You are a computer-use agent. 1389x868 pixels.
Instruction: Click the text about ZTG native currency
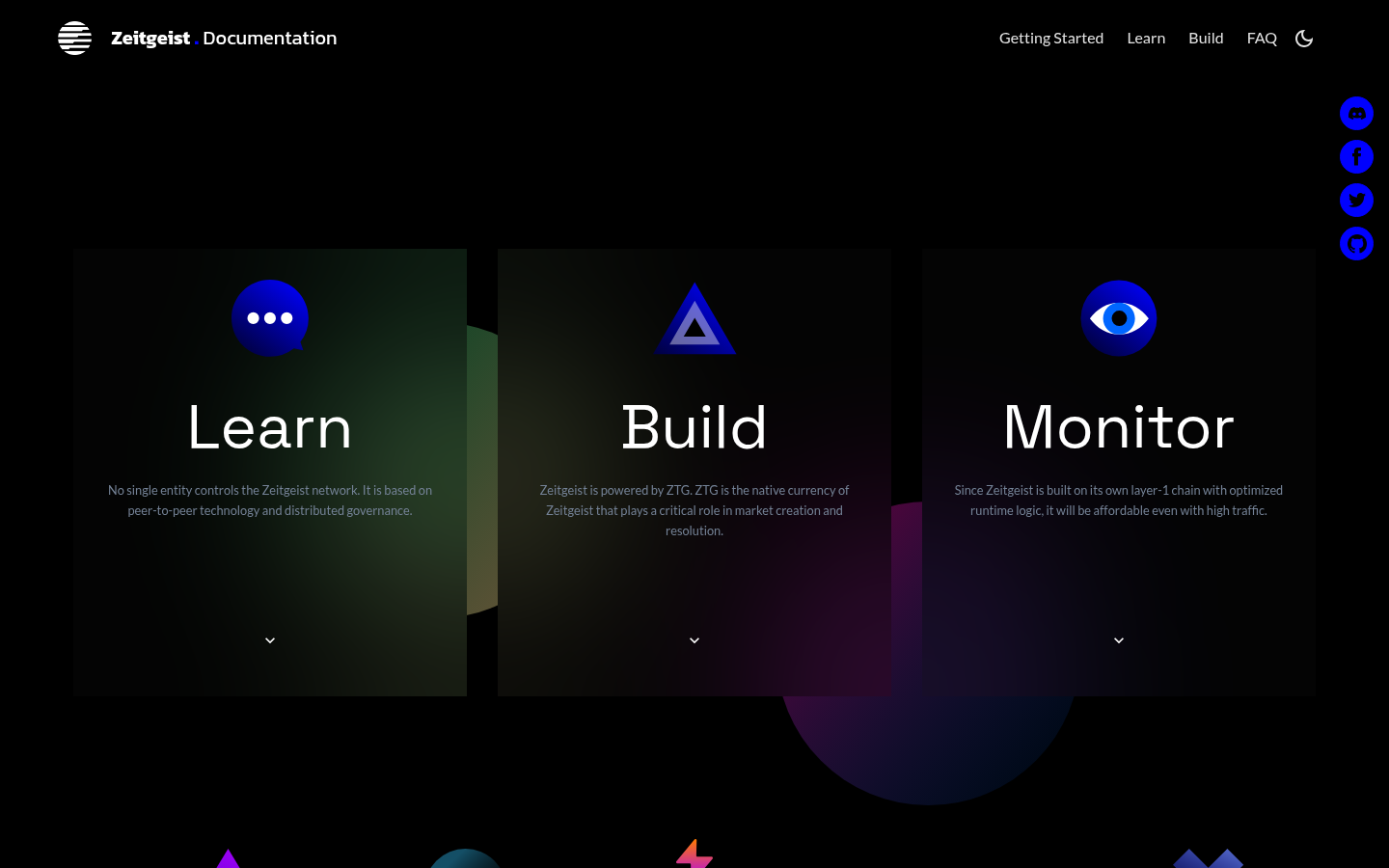coord(694,510)
